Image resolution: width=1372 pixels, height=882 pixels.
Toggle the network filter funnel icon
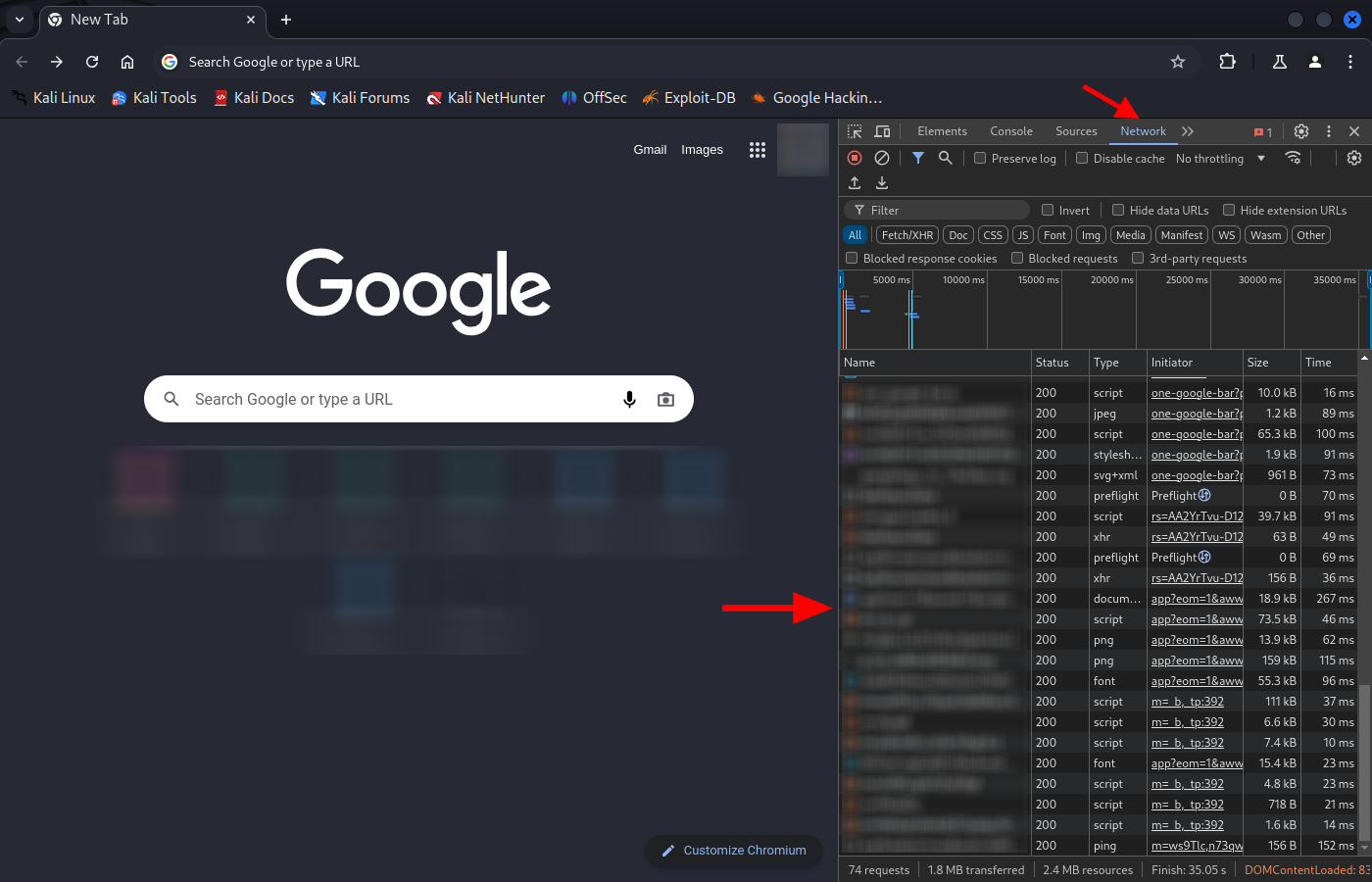(918, 158)
